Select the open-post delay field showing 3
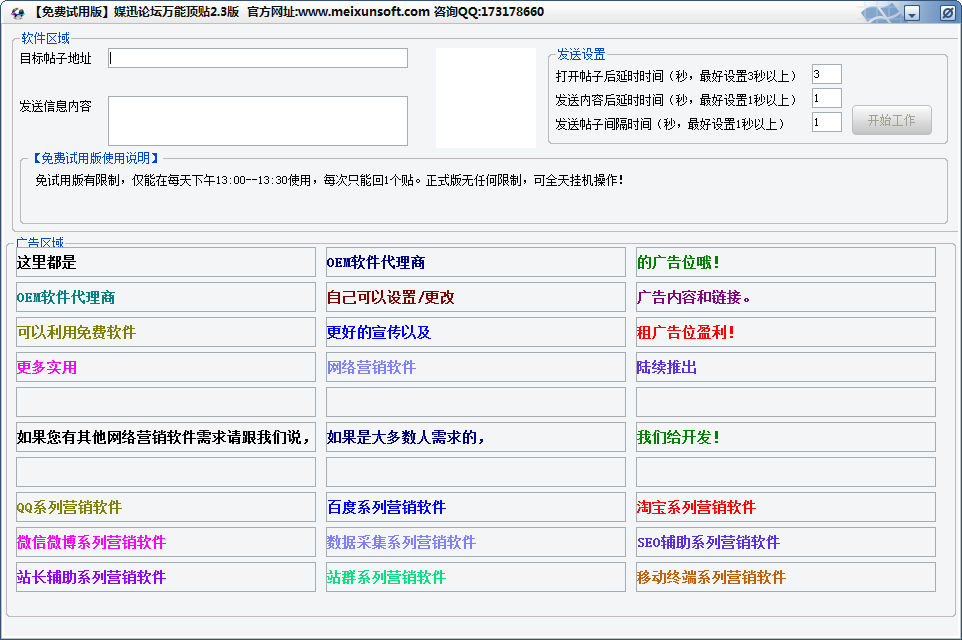This screenshot has height=640, width=962. click(827, 73)
